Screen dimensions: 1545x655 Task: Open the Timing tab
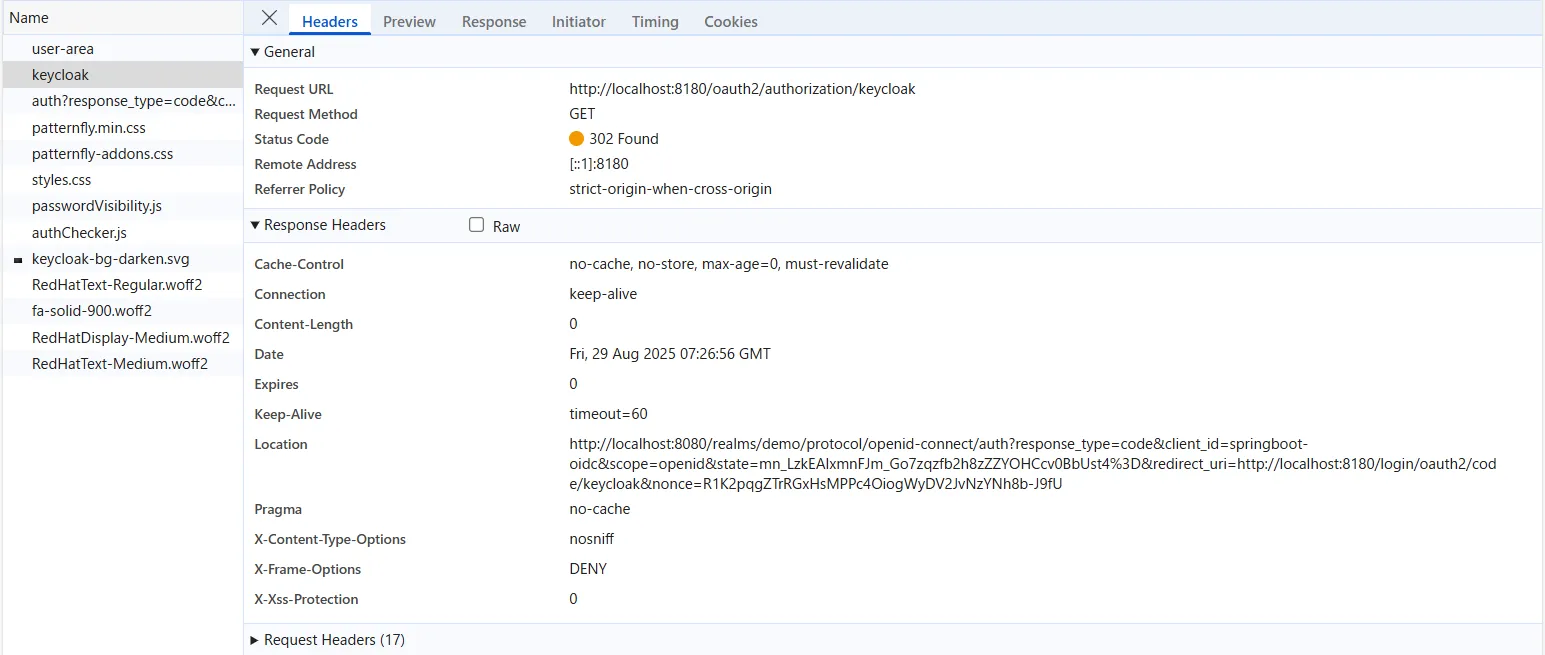[x=654, y=21]
